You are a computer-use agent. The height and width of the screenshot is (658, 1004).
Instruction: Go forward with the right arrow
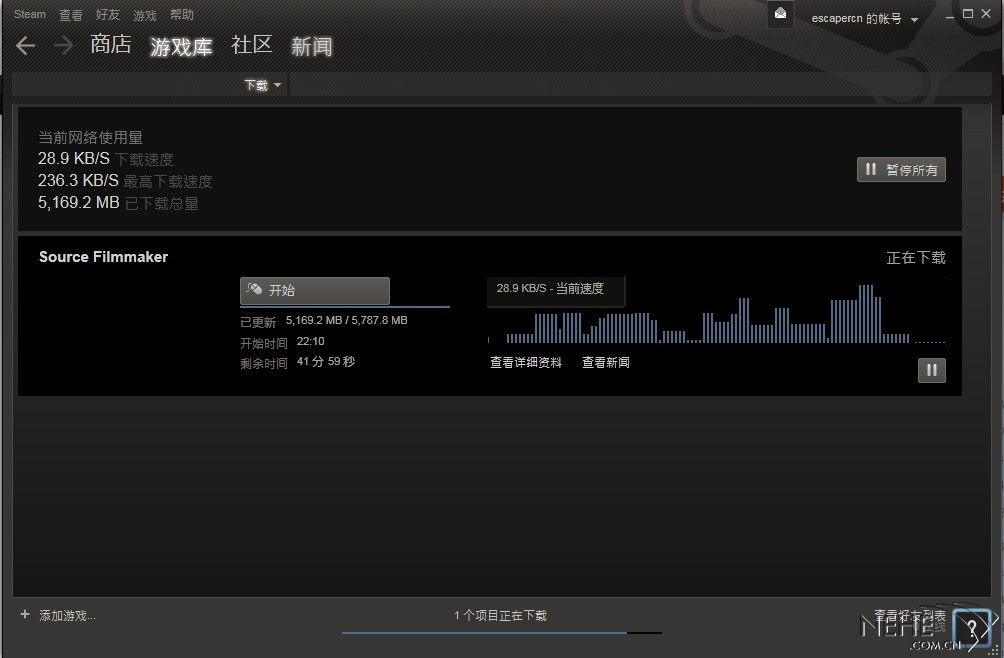tap(63, 45)
